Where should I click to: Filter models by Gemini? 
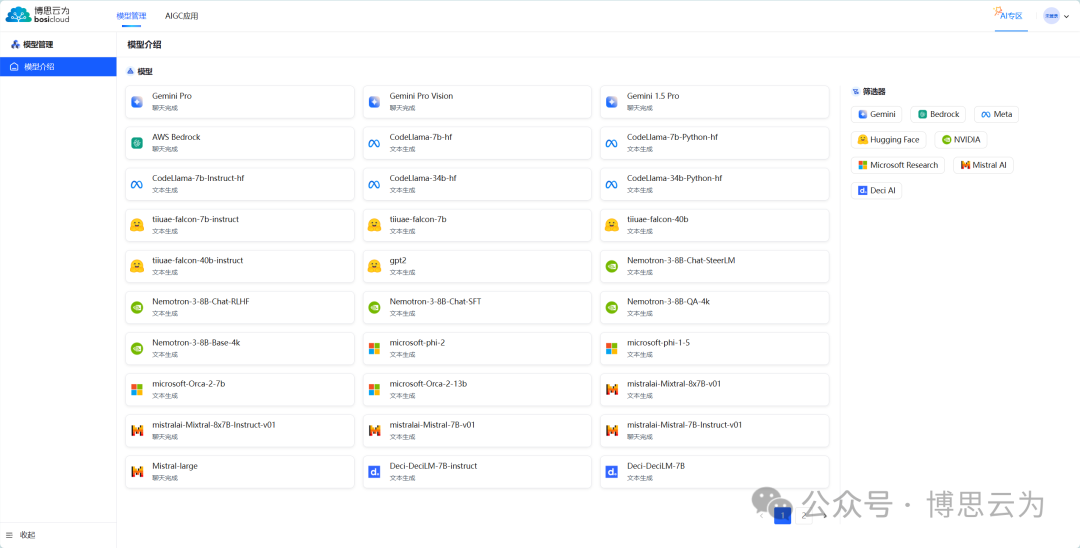tap(877, 114)
